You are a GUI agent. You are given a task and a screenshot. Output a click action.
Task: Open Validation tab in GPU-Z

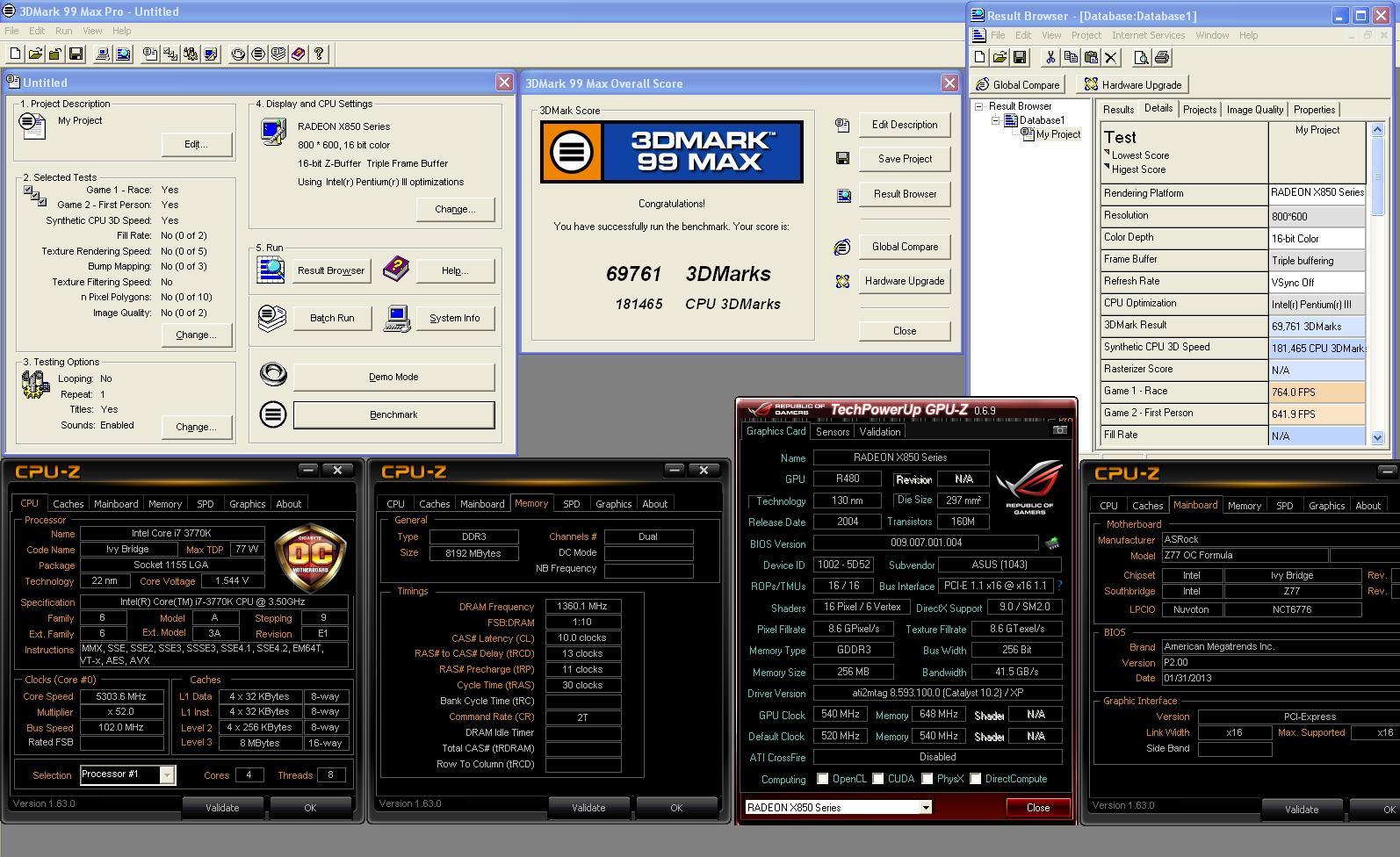click(x=879, y=432)
